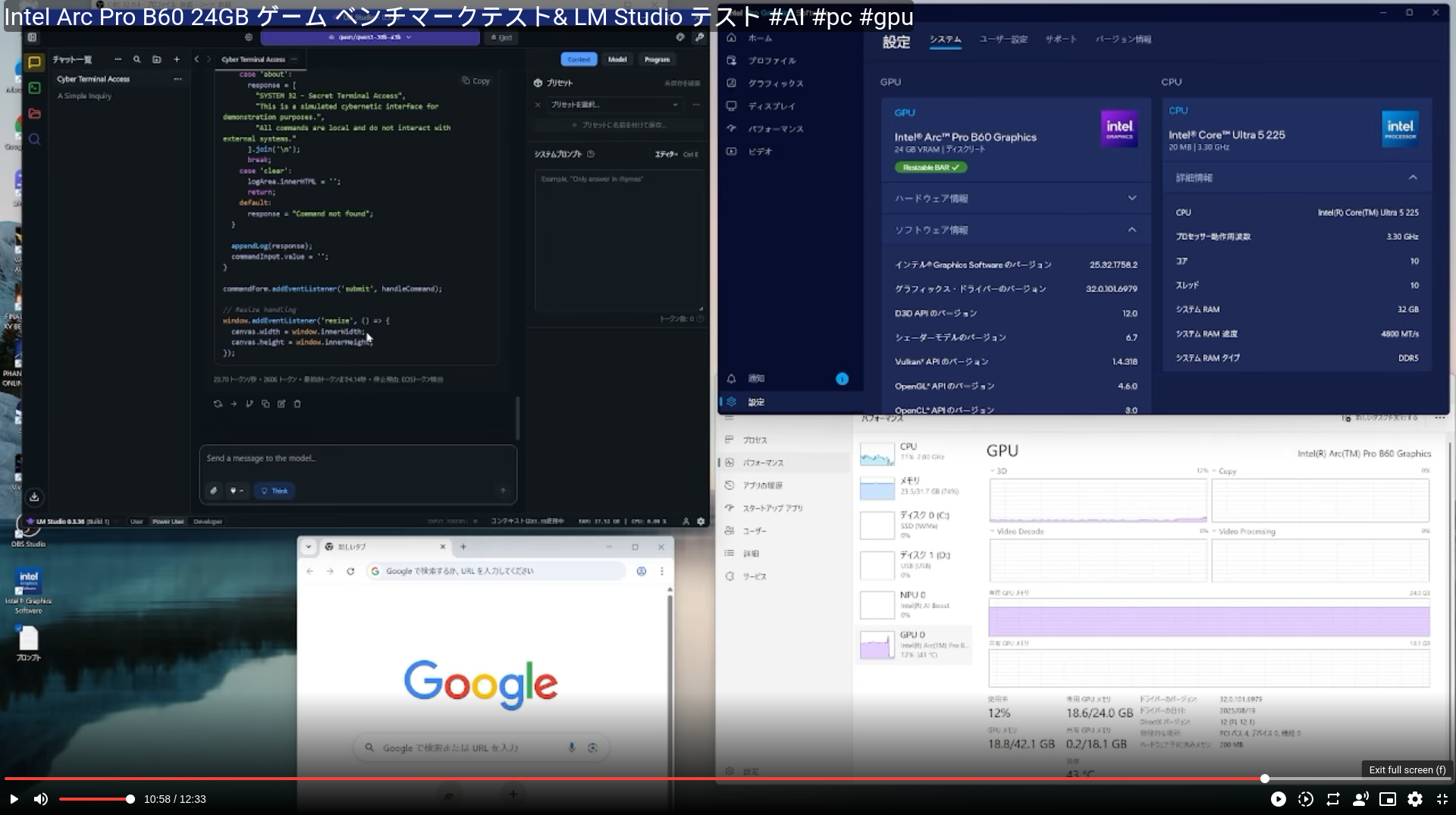Reload the Chrome page
The image size is (1456, 815).
350,571
